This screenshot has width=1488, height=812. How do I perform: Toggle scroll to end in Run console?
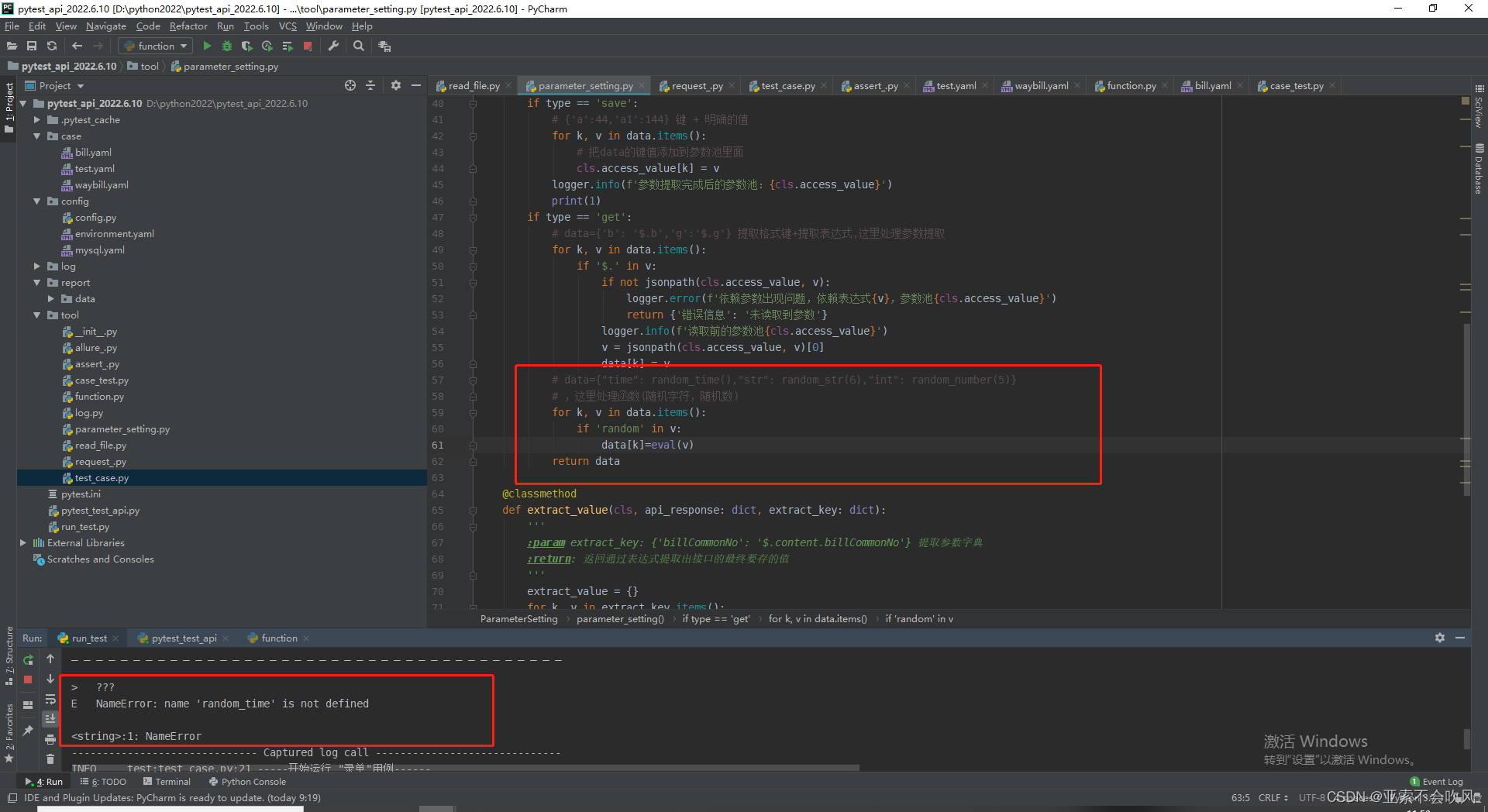point(50,719)
